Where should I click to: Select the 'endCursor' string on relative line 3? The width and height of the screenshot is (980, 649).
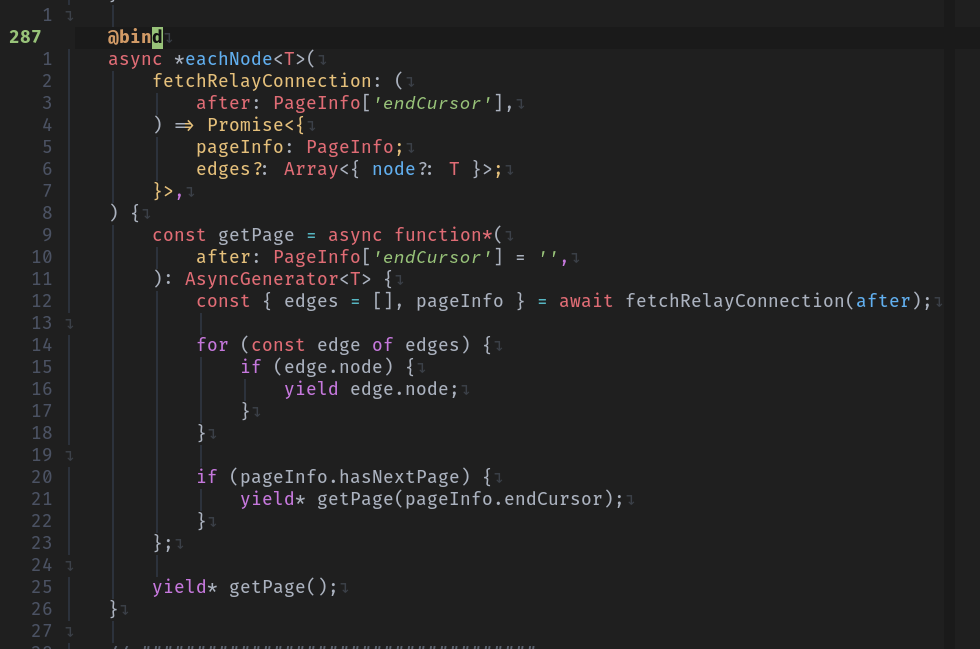pos(432,103)
